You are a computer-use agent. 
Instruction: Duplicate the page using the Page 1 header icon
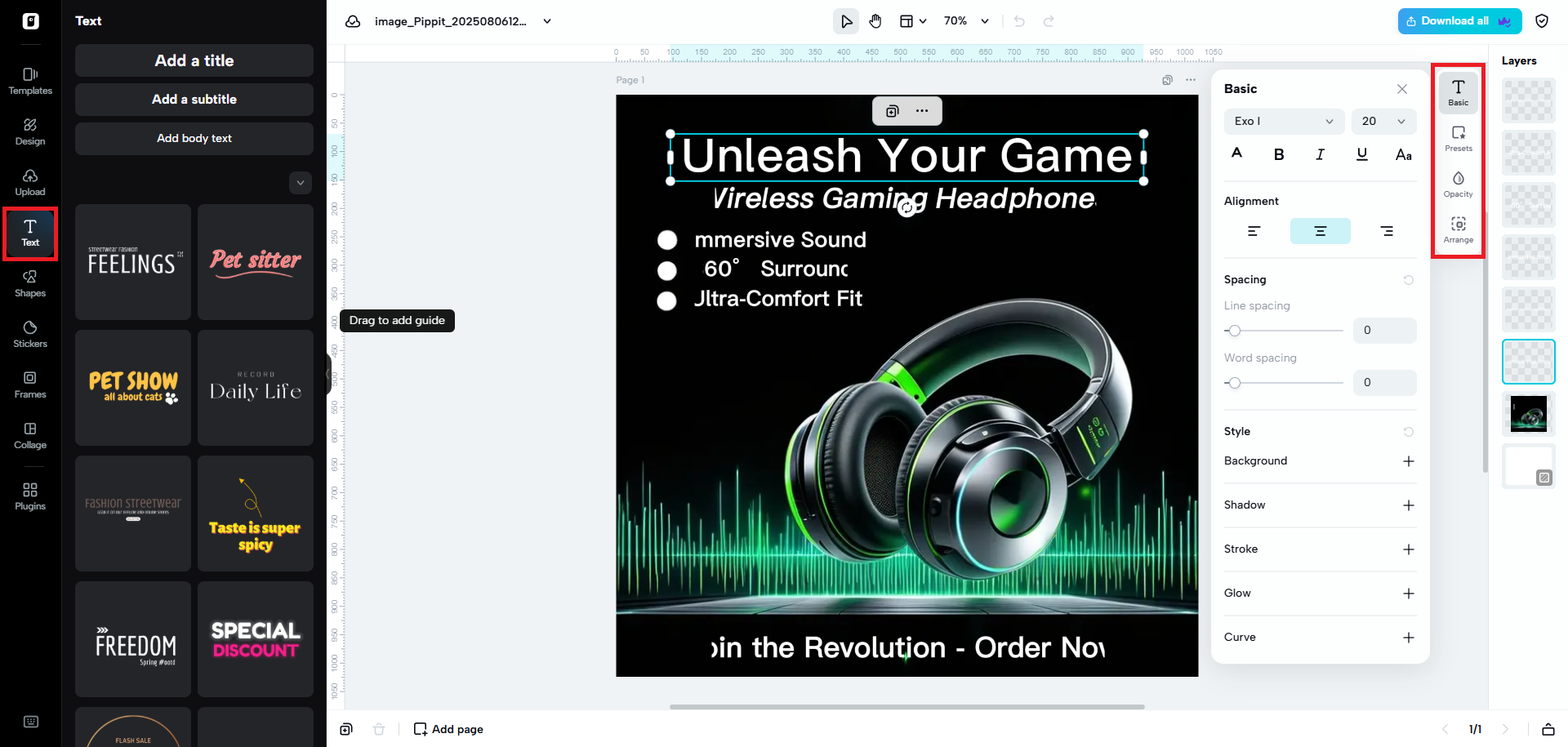1167,80
